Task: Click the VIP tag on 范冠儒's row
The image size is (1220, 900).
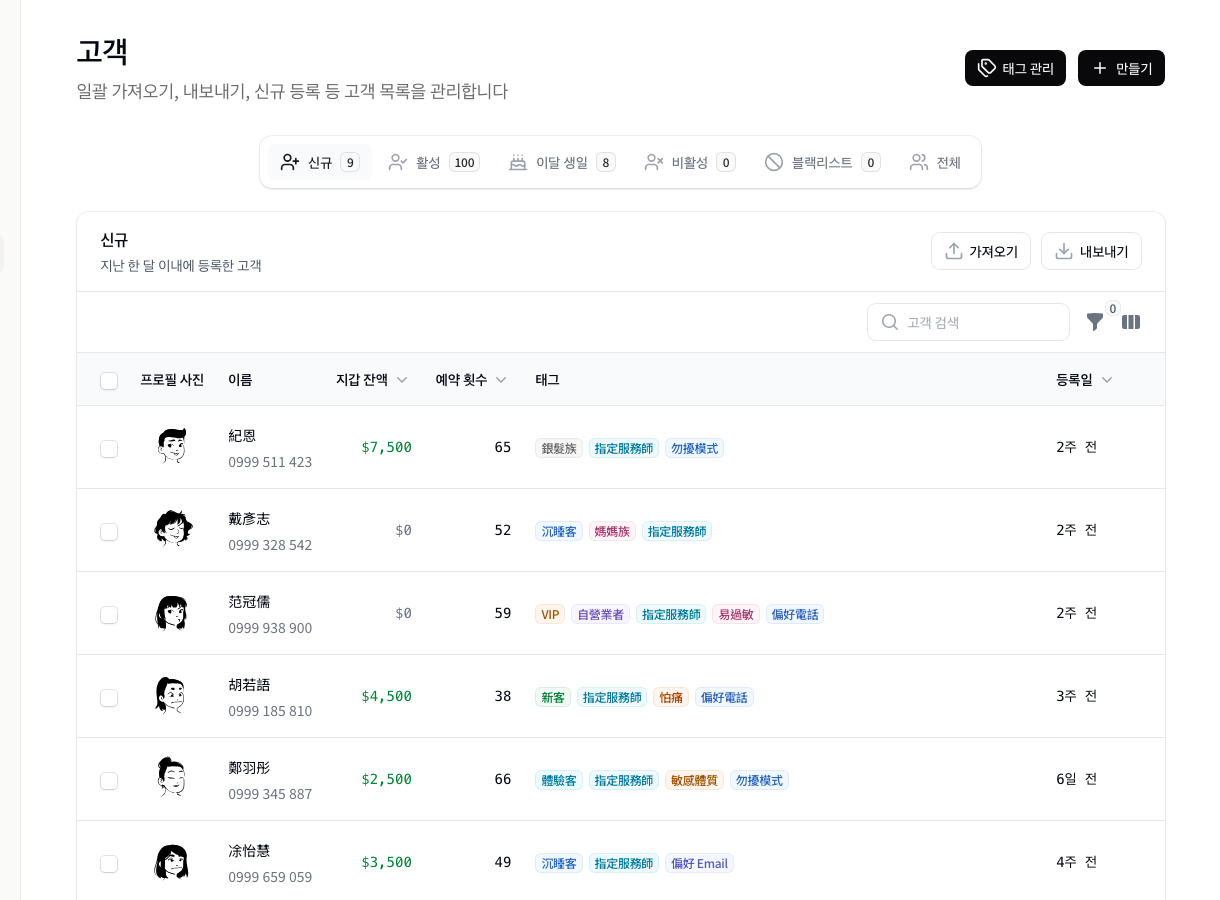Action: (x=550, y=614)
